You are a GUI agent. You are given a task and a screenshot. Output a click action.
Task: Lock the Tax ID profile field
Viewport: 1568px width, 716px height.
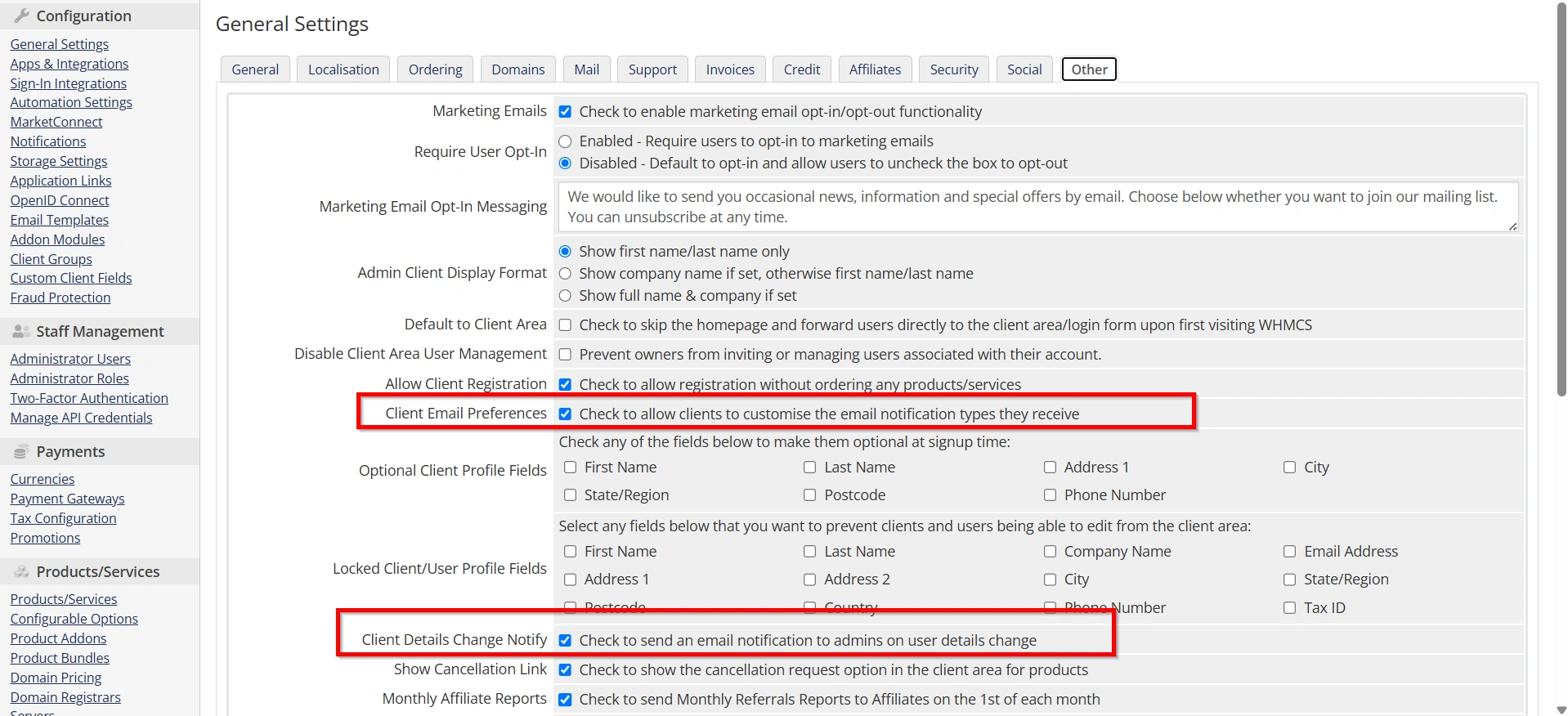[x=1290, y=608]
